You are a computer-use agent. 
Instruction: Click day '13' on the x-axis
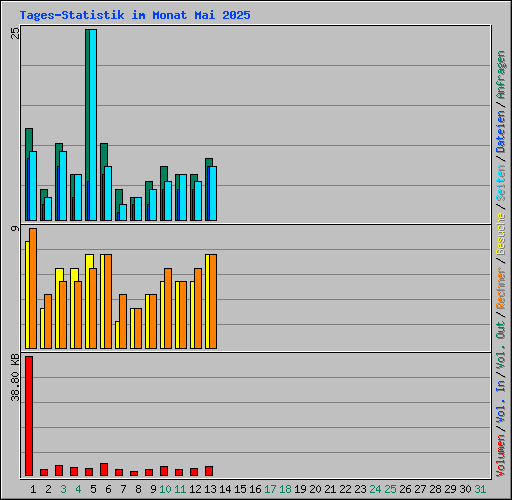(x=210, y=489)
